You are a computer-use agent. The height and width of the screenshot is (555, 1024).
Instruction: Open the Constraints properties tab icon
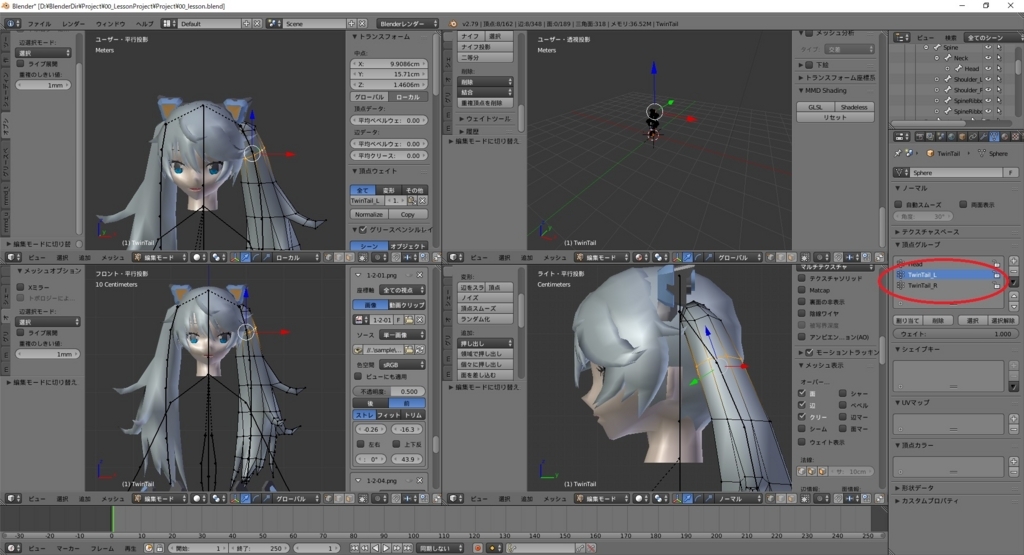click(x=972, y=137)
